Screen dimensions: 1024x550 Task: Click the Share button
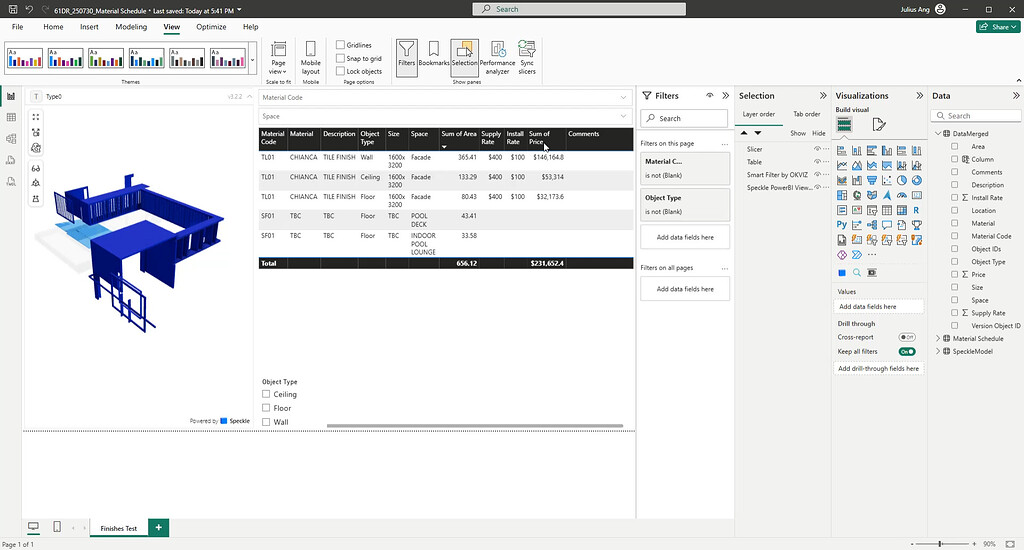pyautogui.click(x=998, y=27)
